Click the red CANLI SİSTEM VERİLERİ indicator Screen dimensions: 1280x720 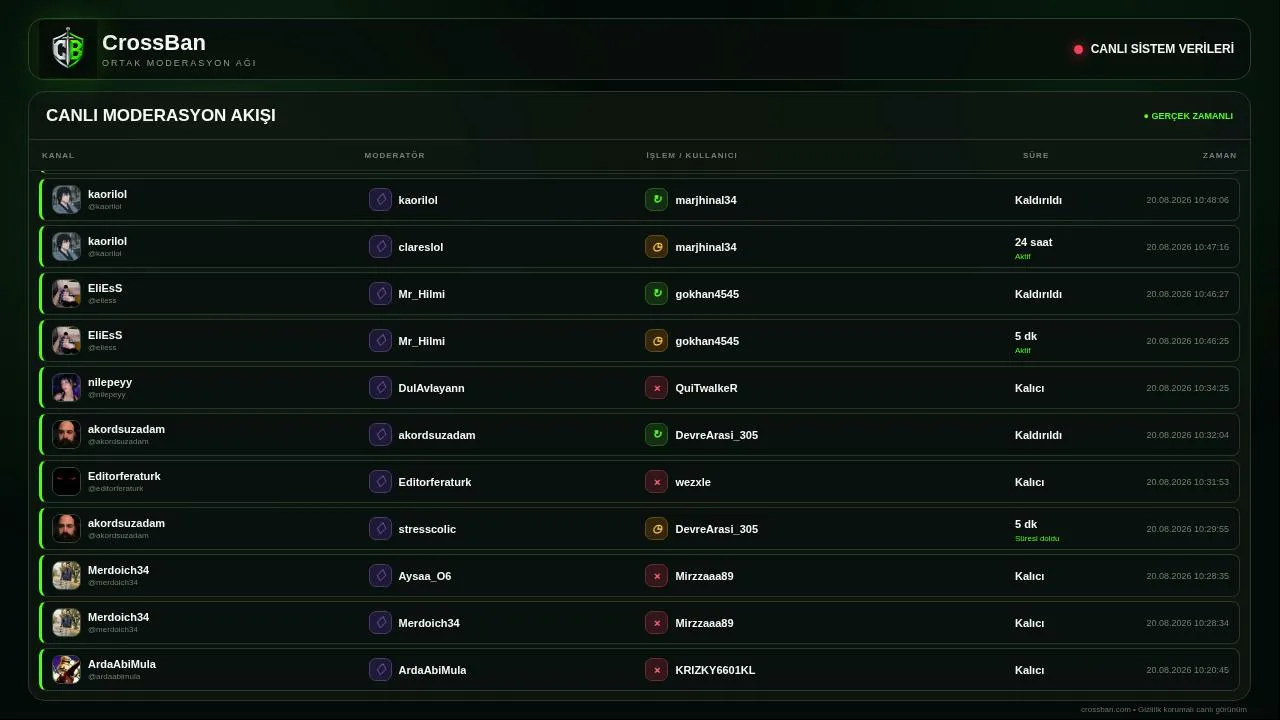(1078, 49)
